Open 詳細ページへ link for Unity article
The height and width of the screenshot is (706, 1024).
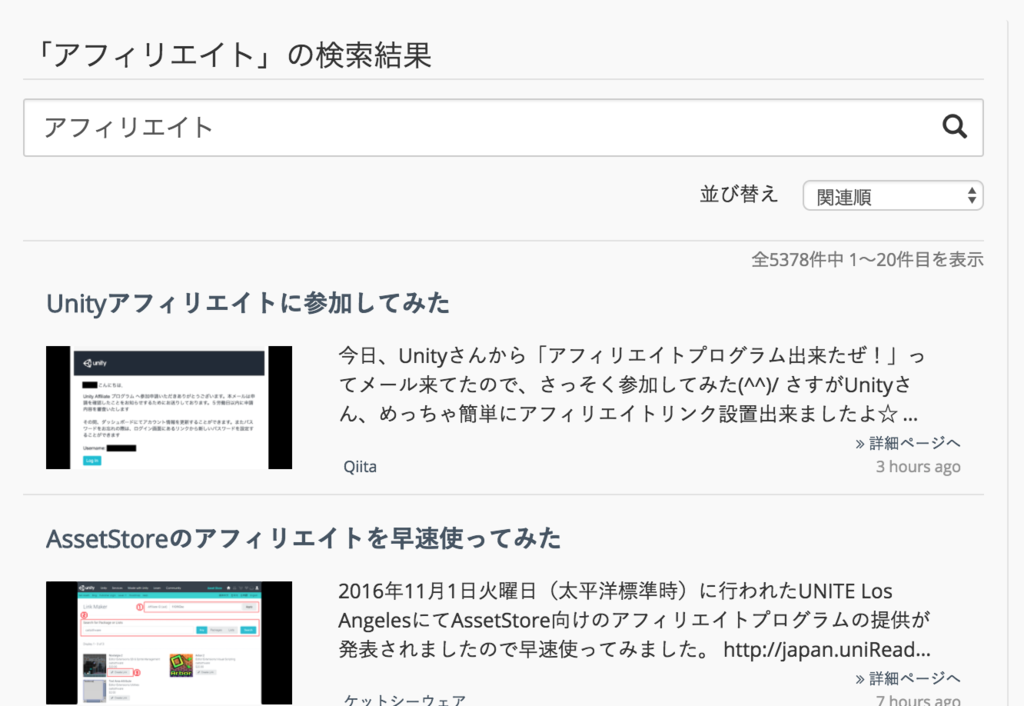pos(908,443)
